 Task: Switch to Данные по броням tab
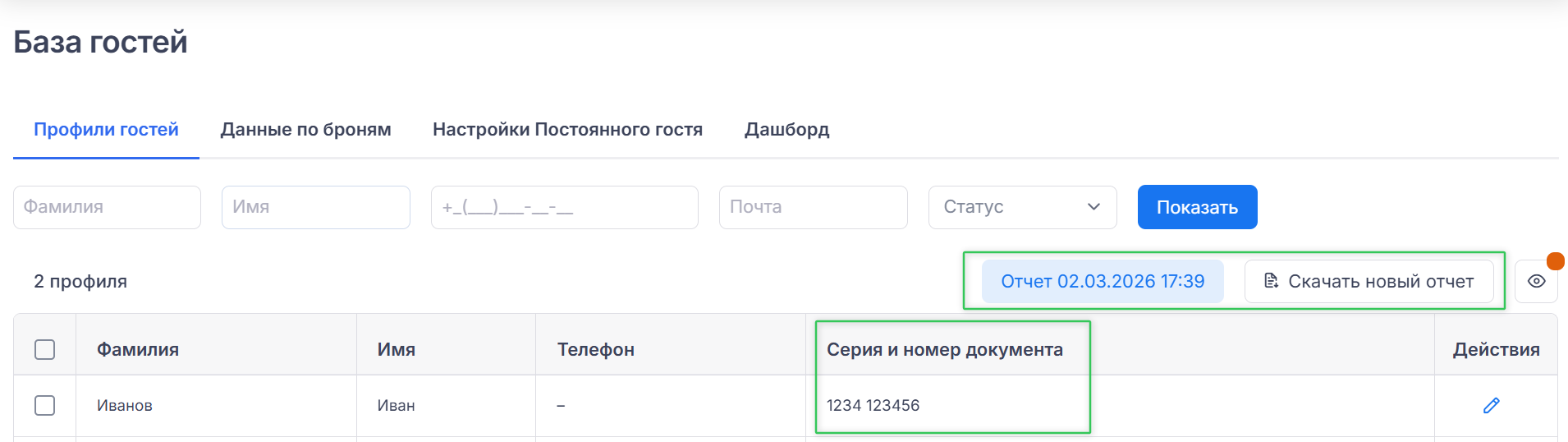[x=305, y=130]
